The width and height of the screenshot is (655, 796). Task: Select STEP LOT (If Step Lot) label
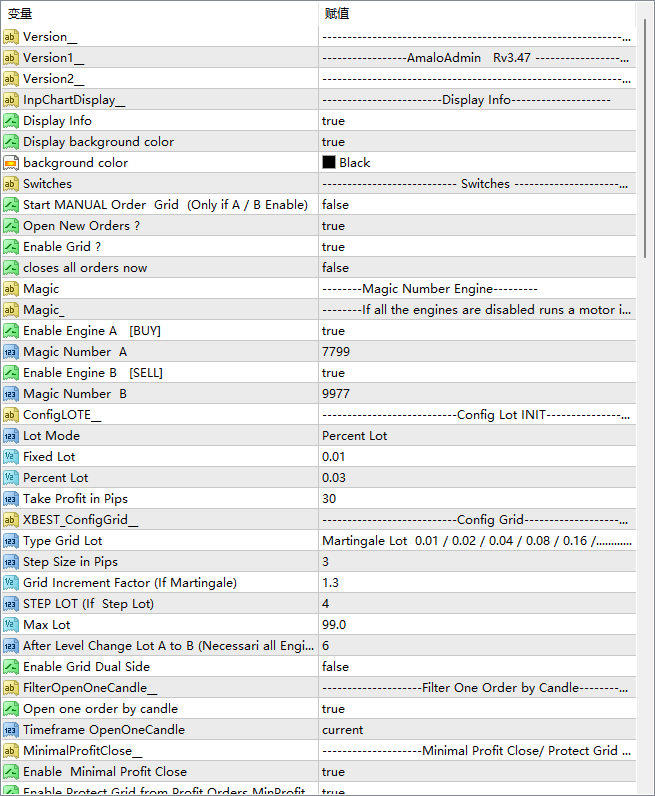(x=88, y=604)
